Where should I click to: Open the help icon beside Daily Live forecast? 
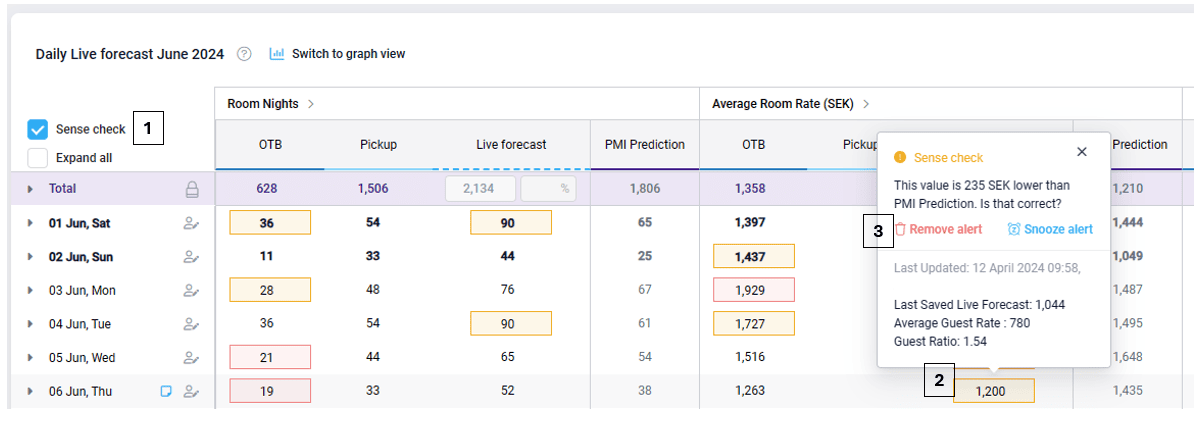tap(244, 54)
